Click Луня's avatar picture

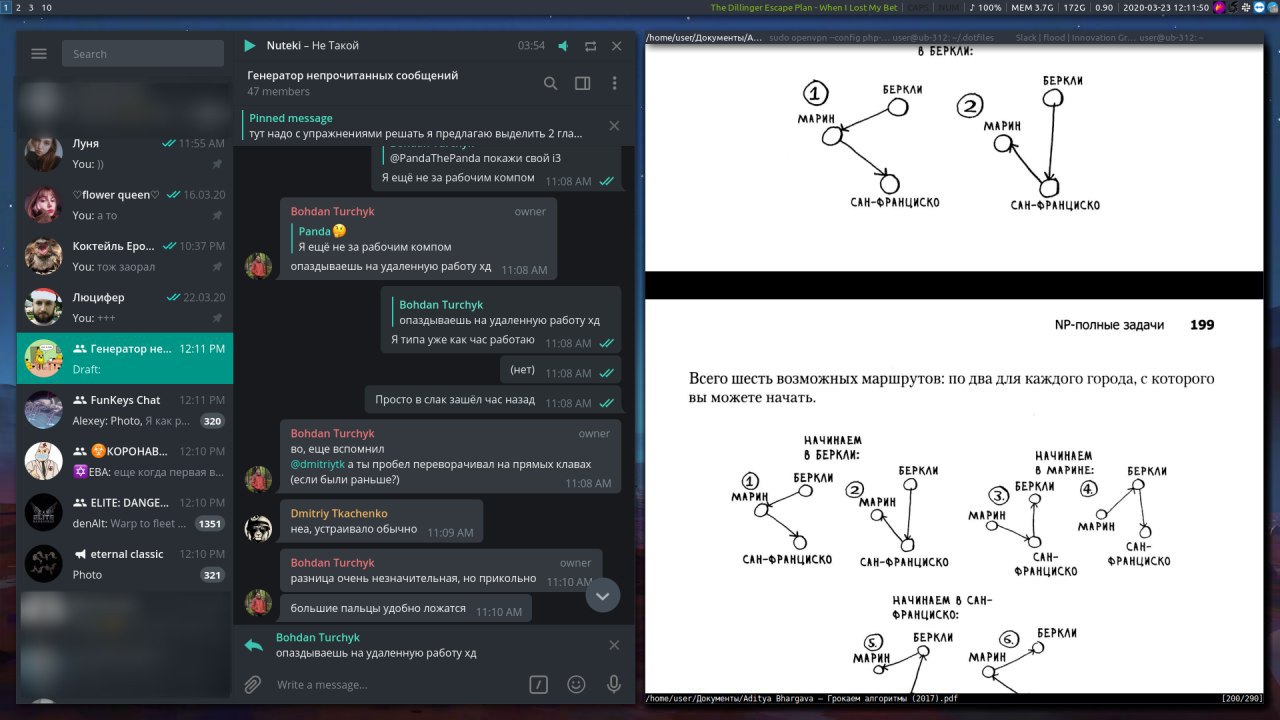pos(44,154)
